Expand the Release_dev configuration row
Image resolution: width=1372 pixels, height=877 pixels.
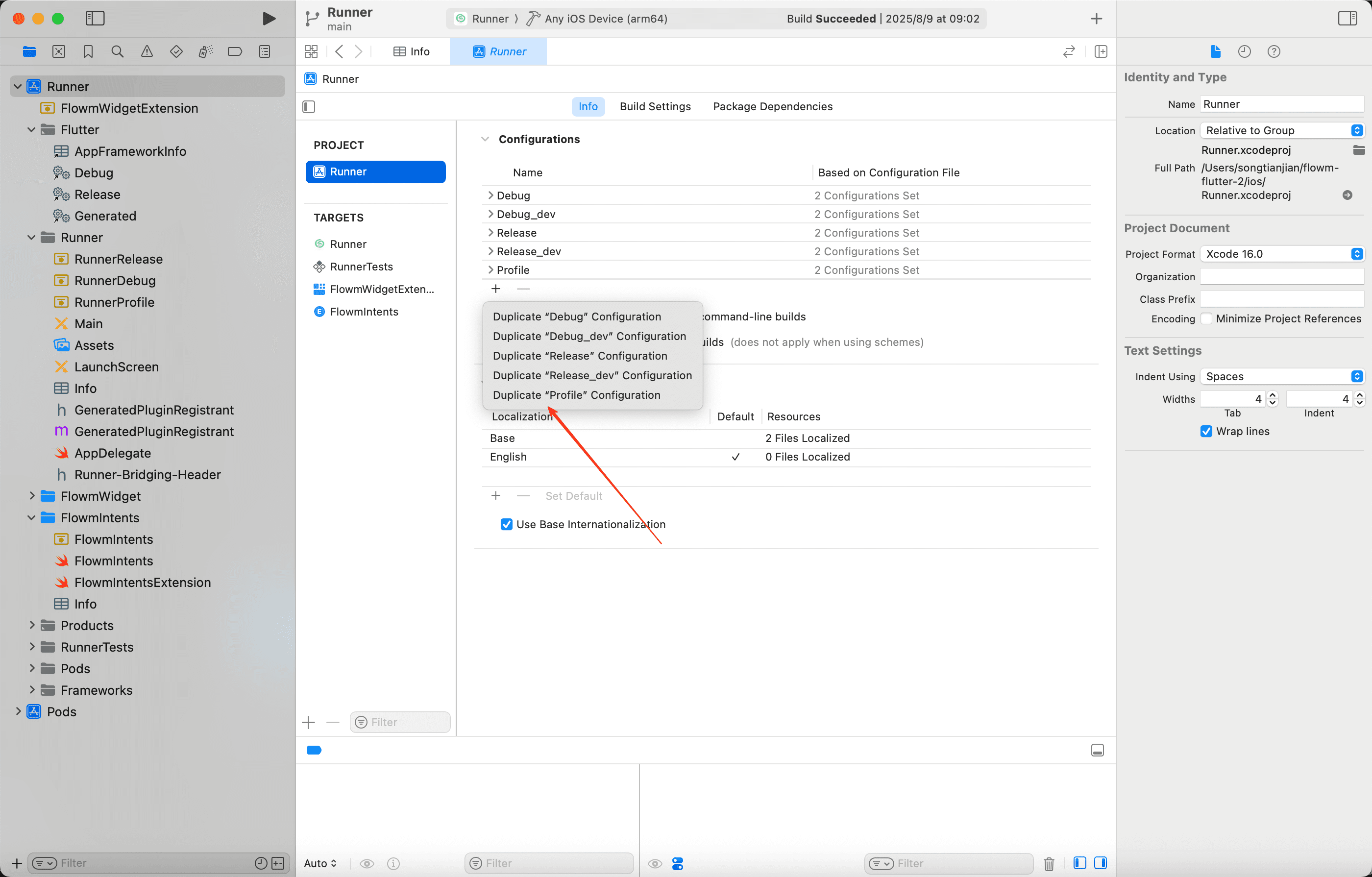pos(490,251)
